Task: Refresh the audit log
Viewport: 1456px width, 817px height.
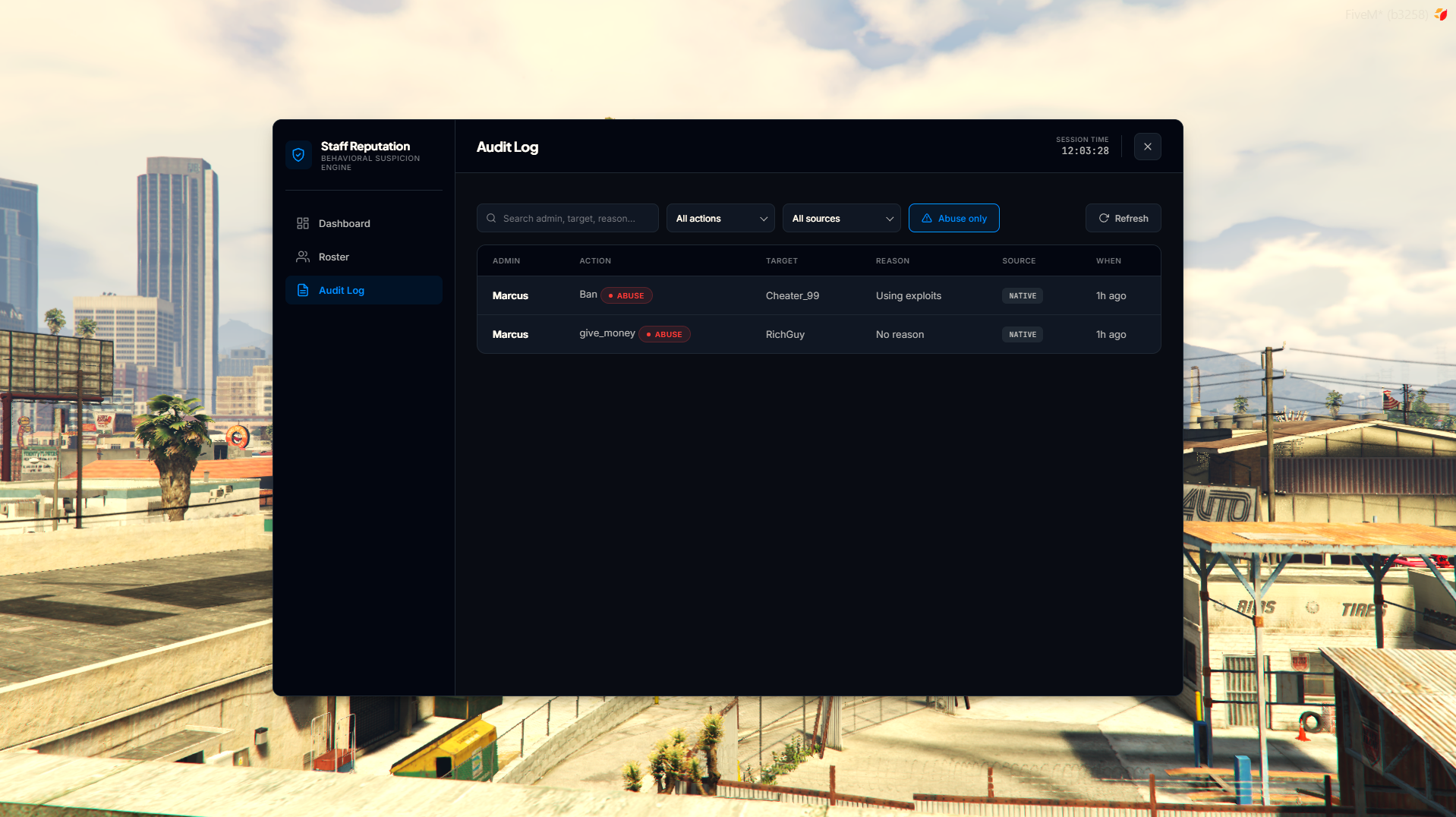Action: pyautogui.click(x=1123, y=218)
